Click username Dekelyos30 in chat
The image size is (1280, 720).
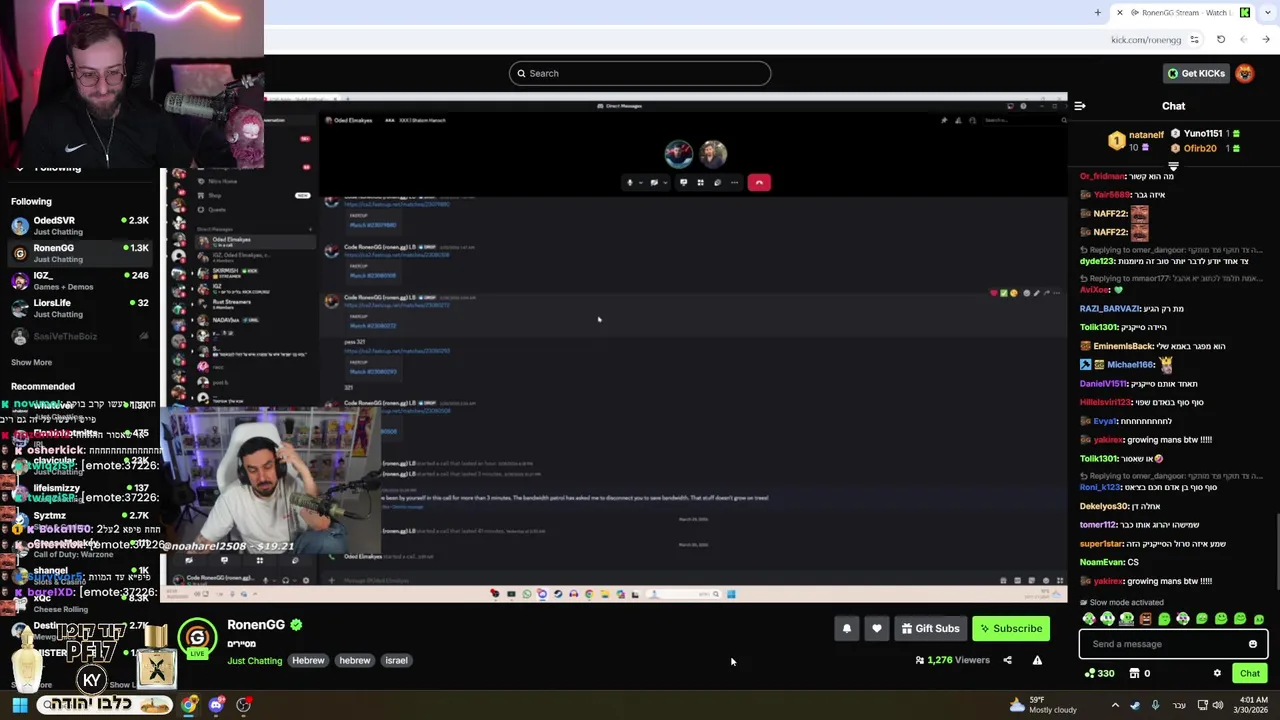1105,506
